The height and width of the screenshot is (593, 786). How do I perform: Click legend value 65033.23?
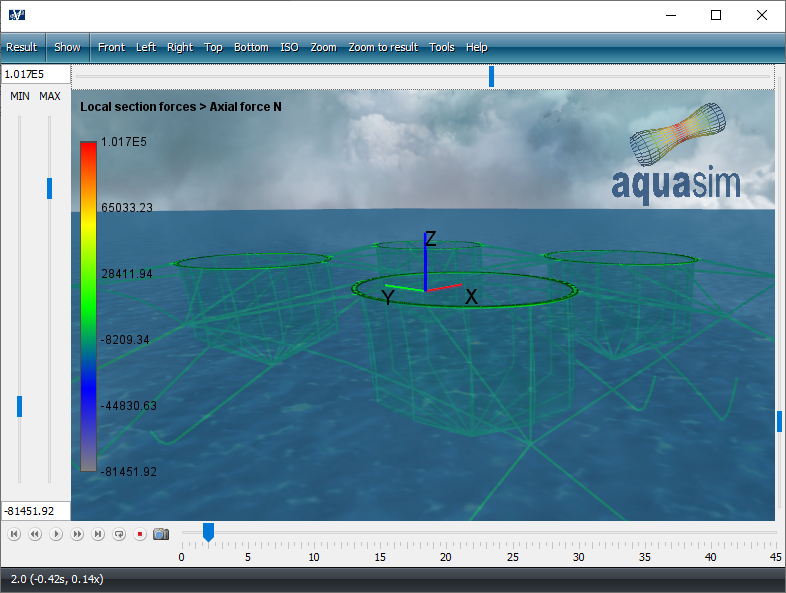coord(127,208)
